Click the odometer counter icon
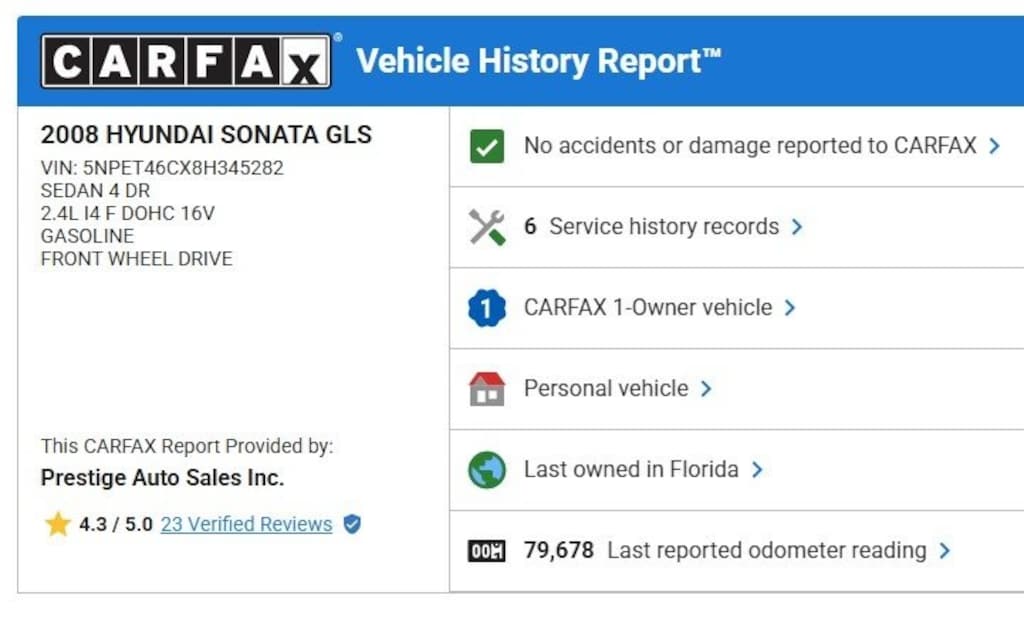1024x622 pixels. point(487,551)
